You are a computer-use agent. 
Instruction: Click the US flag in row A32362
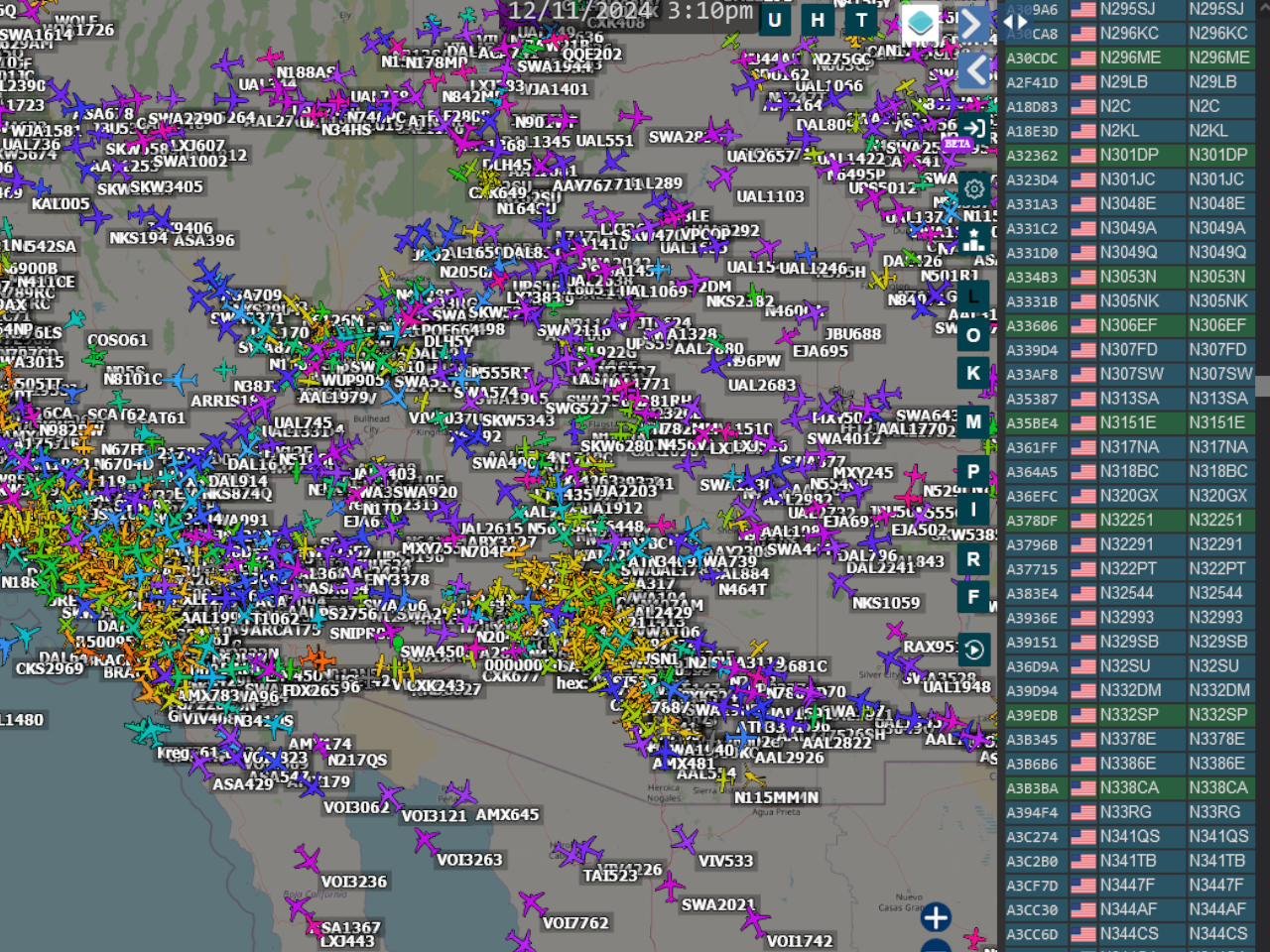pos(1082,155)
